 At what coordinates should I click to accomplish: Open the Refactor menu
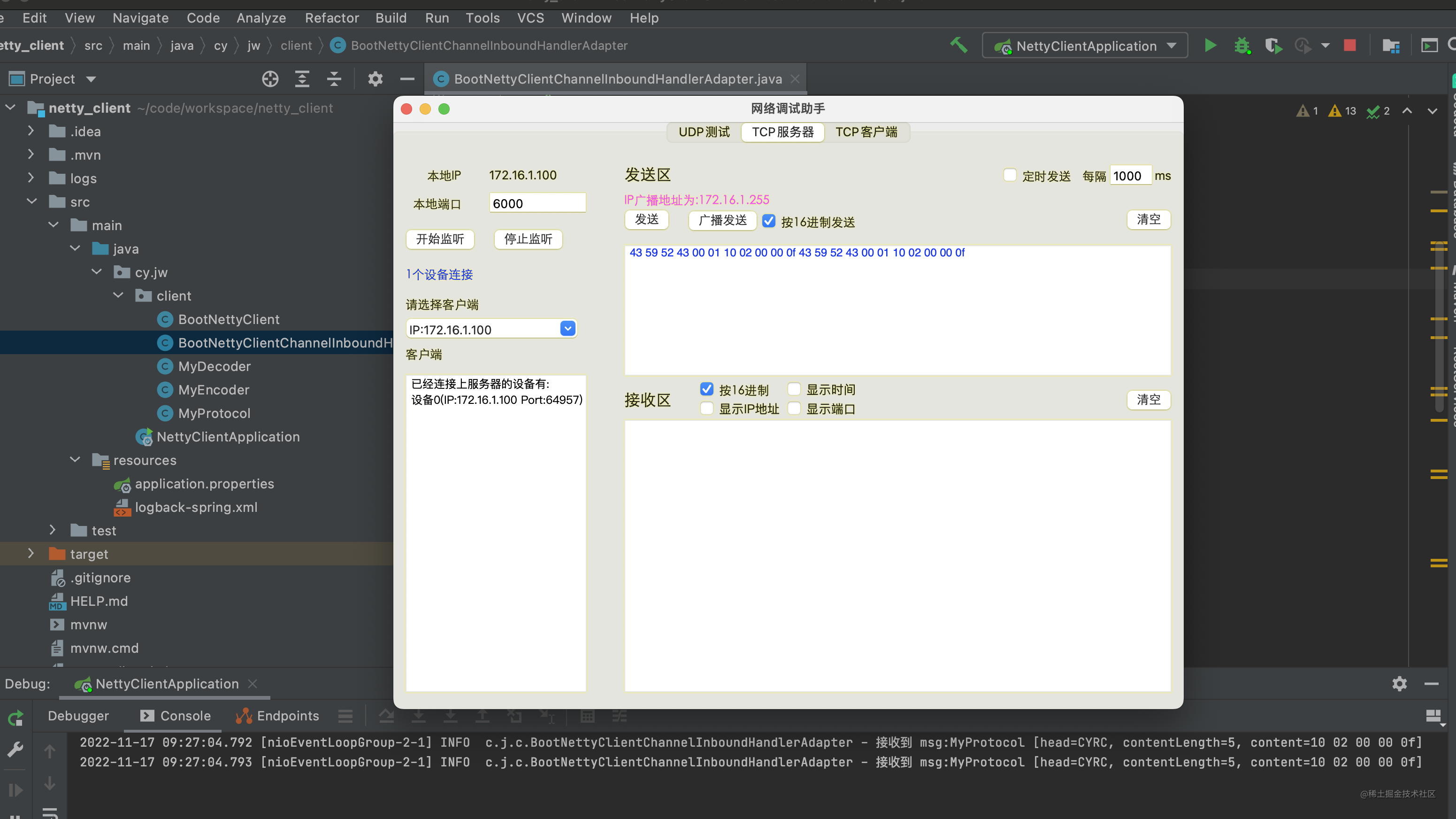[332, 18]
